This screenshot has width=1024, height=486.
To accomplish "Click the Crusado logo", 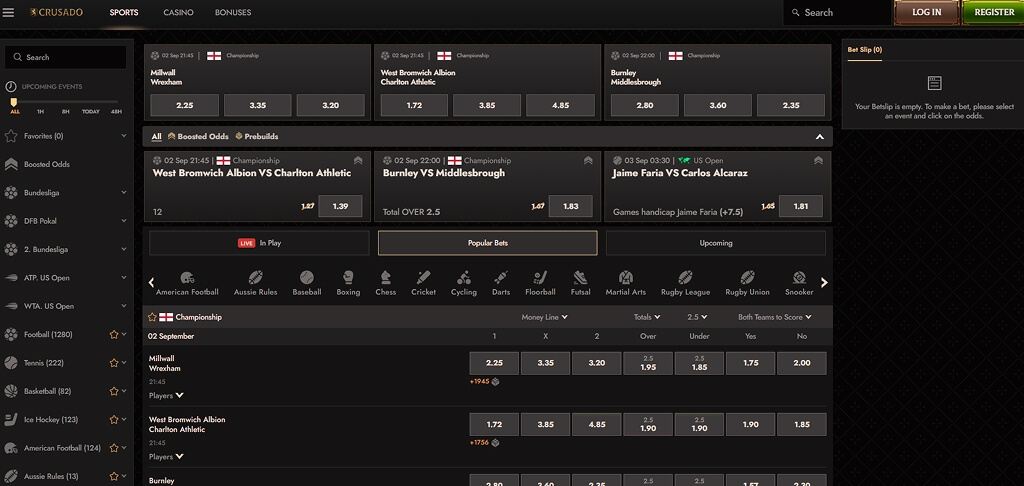I will (56, 12).
